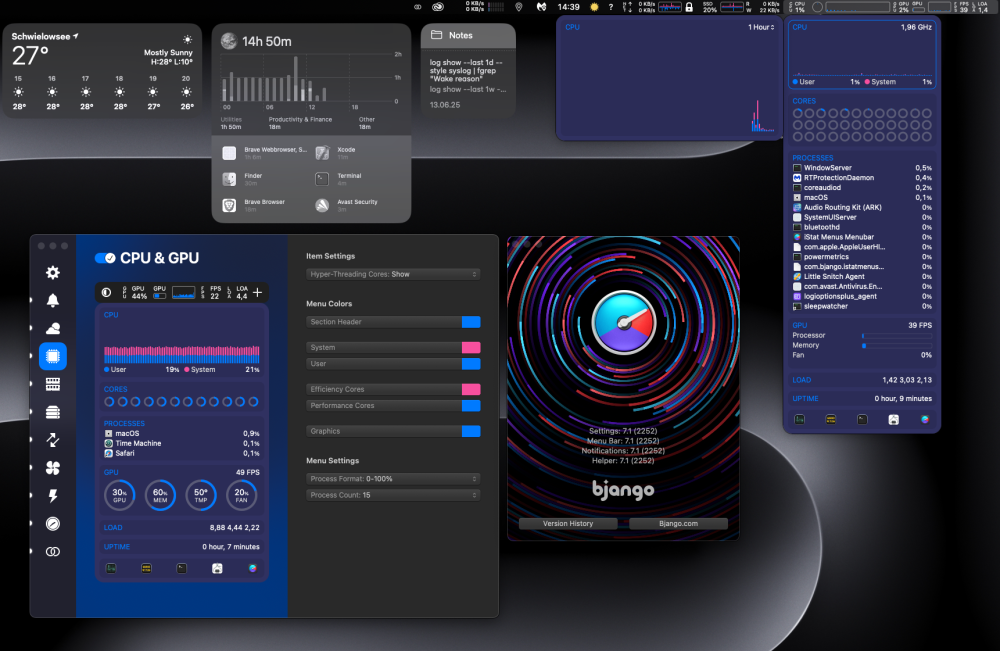Click Activity Monitor icon in settings preview panel
Screen dimensions: 1000x651
tap(111, 568)
